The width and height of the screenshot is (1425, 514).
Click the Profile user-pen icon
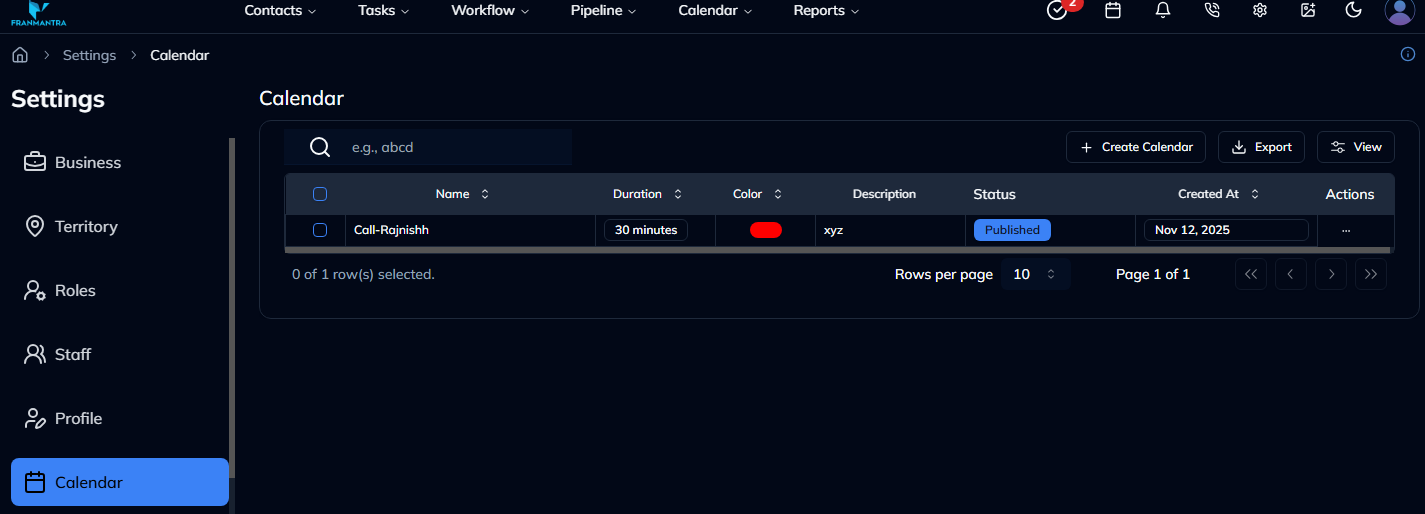click(x=35, y=418)
